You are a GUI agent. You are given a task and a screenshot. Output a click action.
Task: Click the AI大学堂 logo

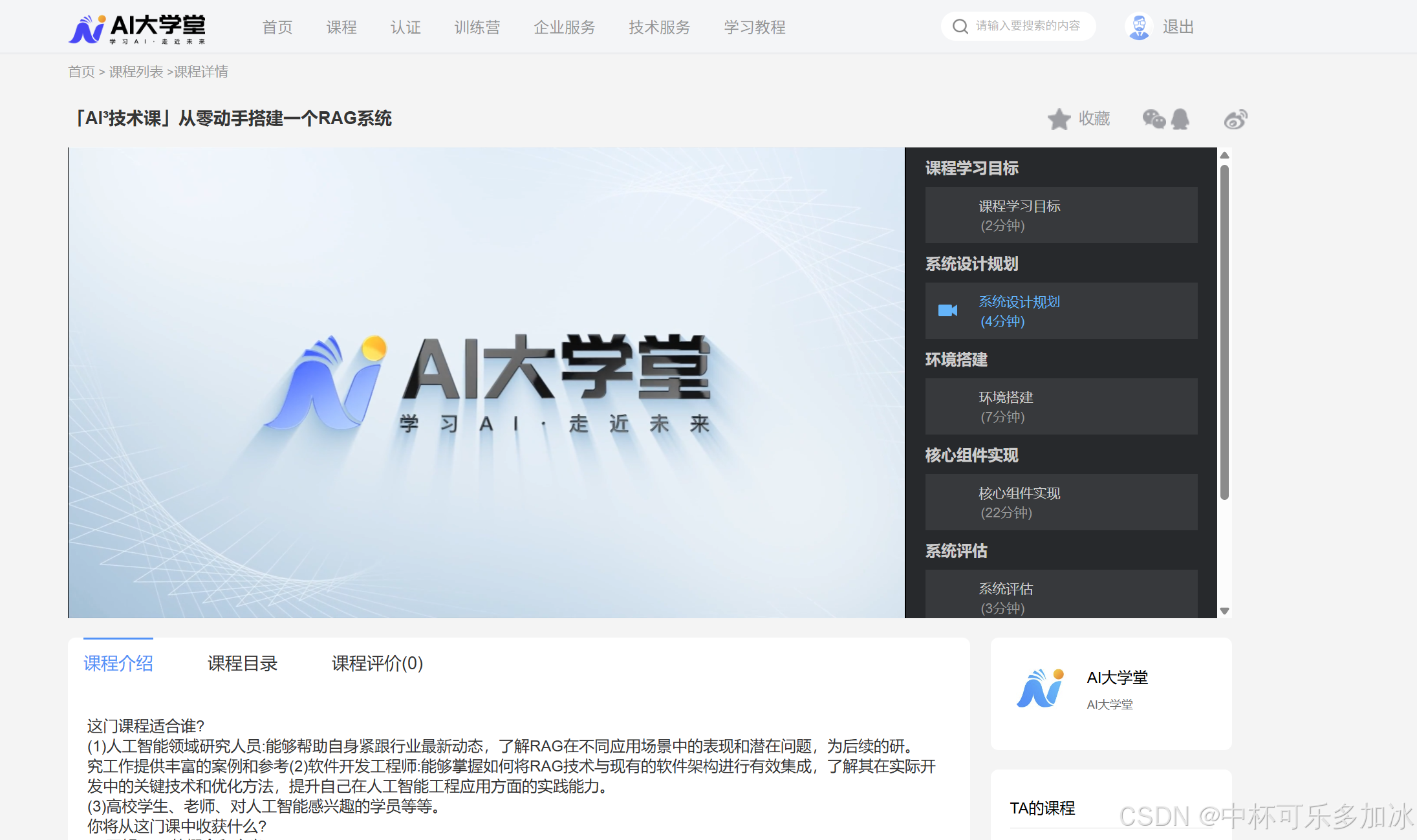(x=137, y=28)
